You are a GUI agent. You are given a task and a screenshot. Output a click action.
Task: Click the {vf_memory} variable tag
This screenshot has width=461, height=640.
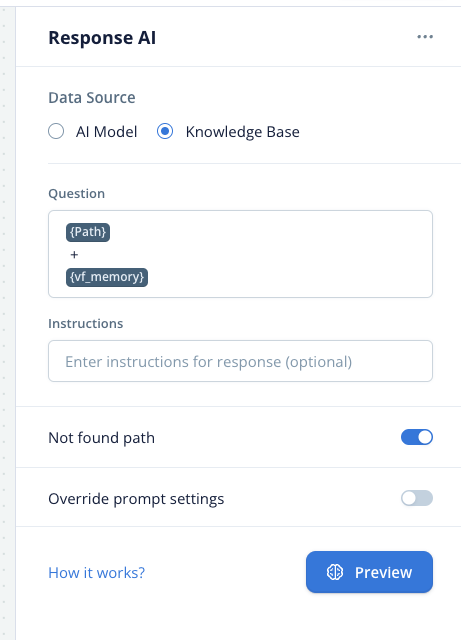click(x=107, y=277)
